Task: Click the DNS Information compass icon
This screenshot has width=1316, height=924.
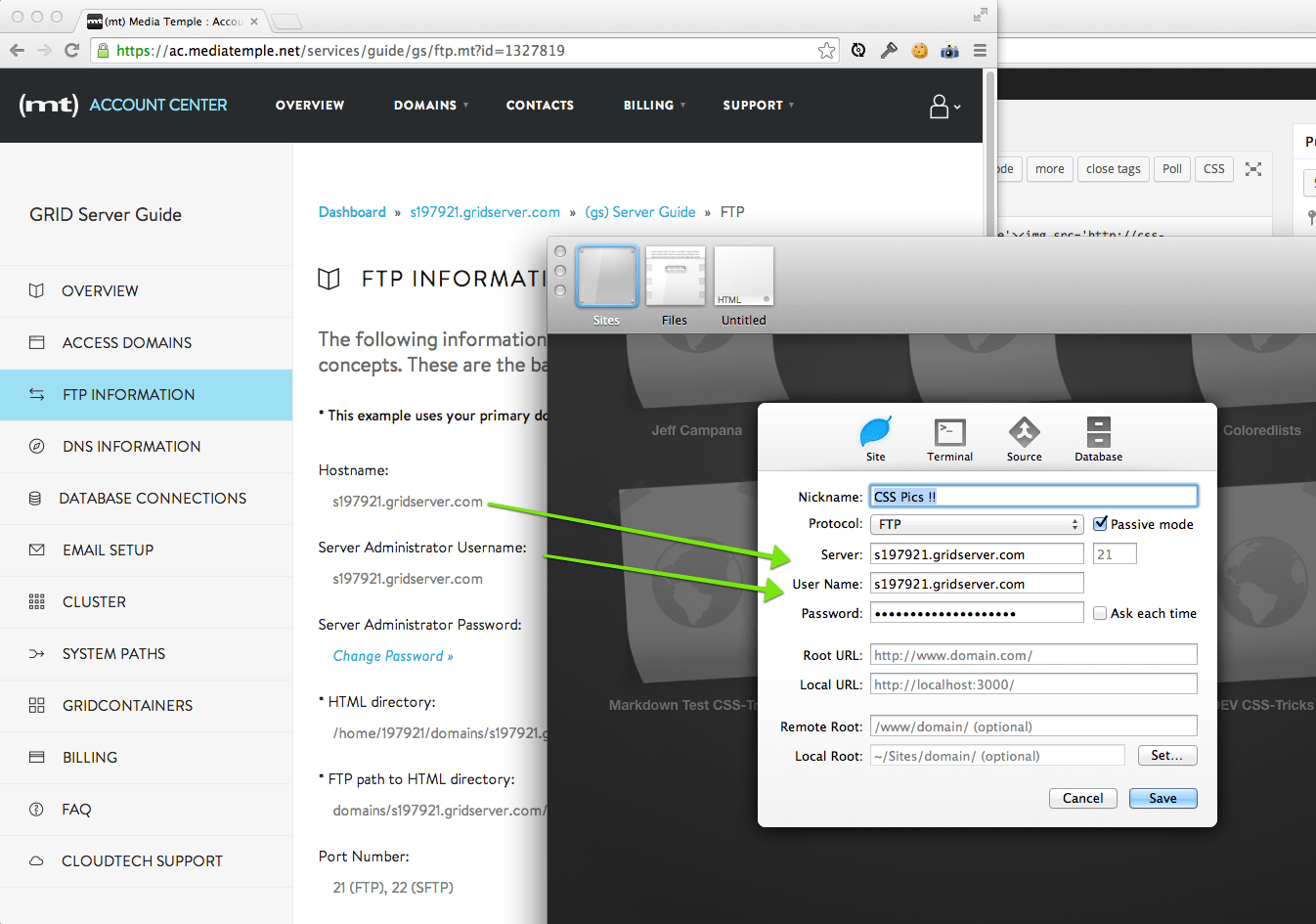Action: click(37, 446)
